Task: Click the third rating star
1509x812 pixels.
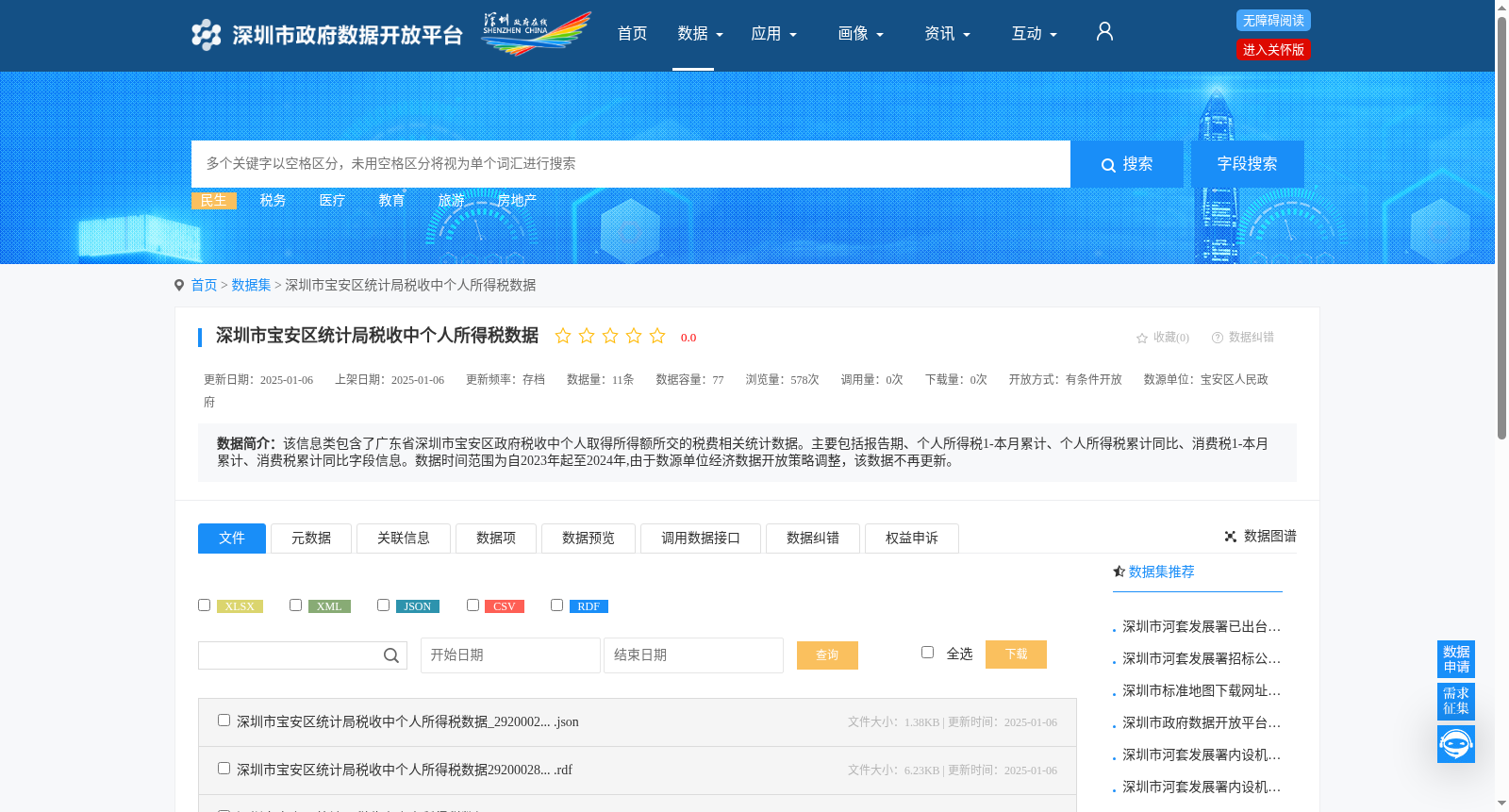Action: (x=610, y=336)
